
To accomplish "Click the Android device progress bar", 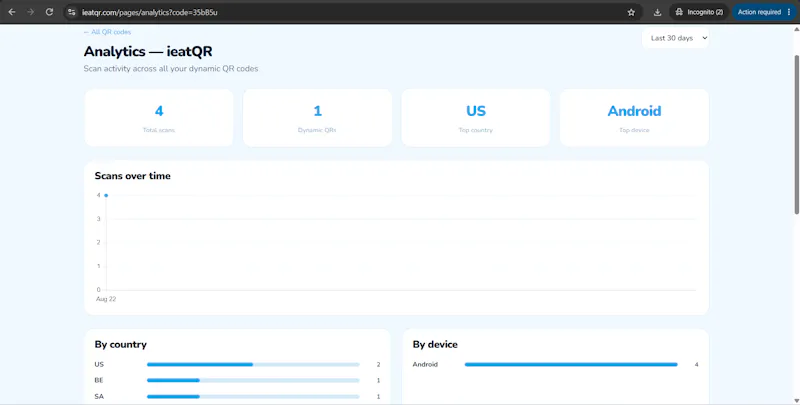I will (x=571, y=365).
